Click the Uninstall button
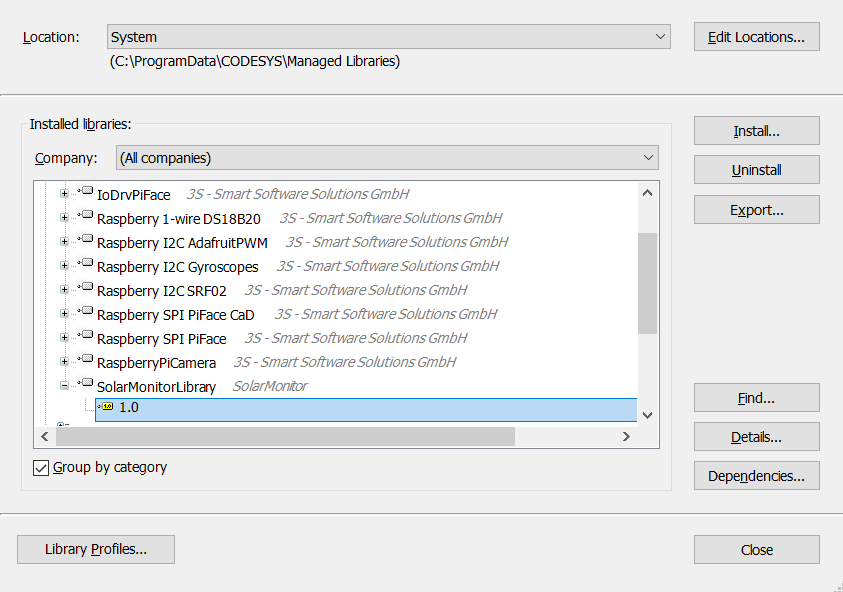Viewport: 843px width, 592px height. [756, 170]
